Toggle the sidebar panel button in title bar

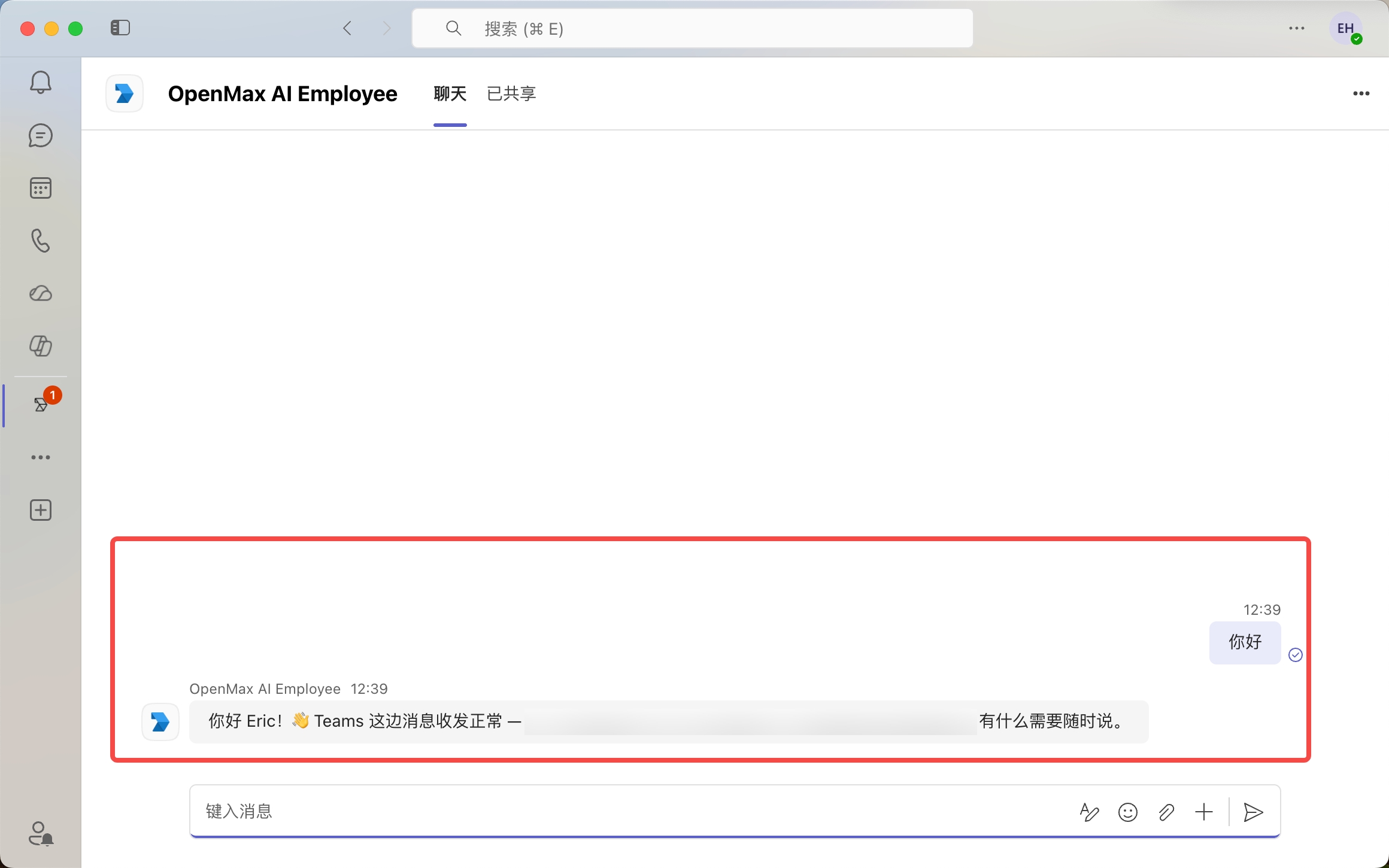click(x=120, y=28)
